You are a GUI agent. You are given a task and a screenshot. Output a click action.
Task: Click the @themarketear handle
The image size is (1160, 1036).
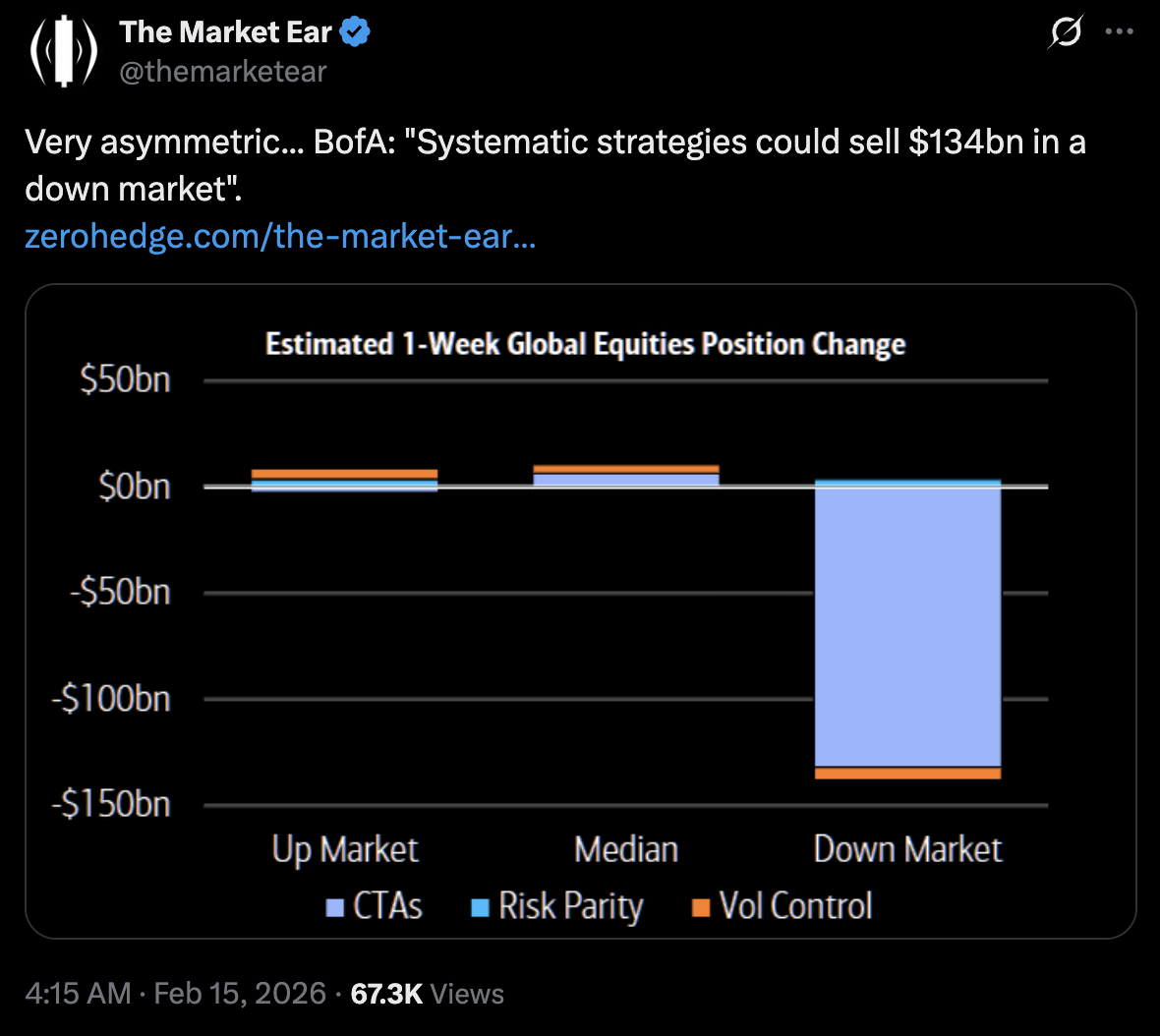coord(223,72)
